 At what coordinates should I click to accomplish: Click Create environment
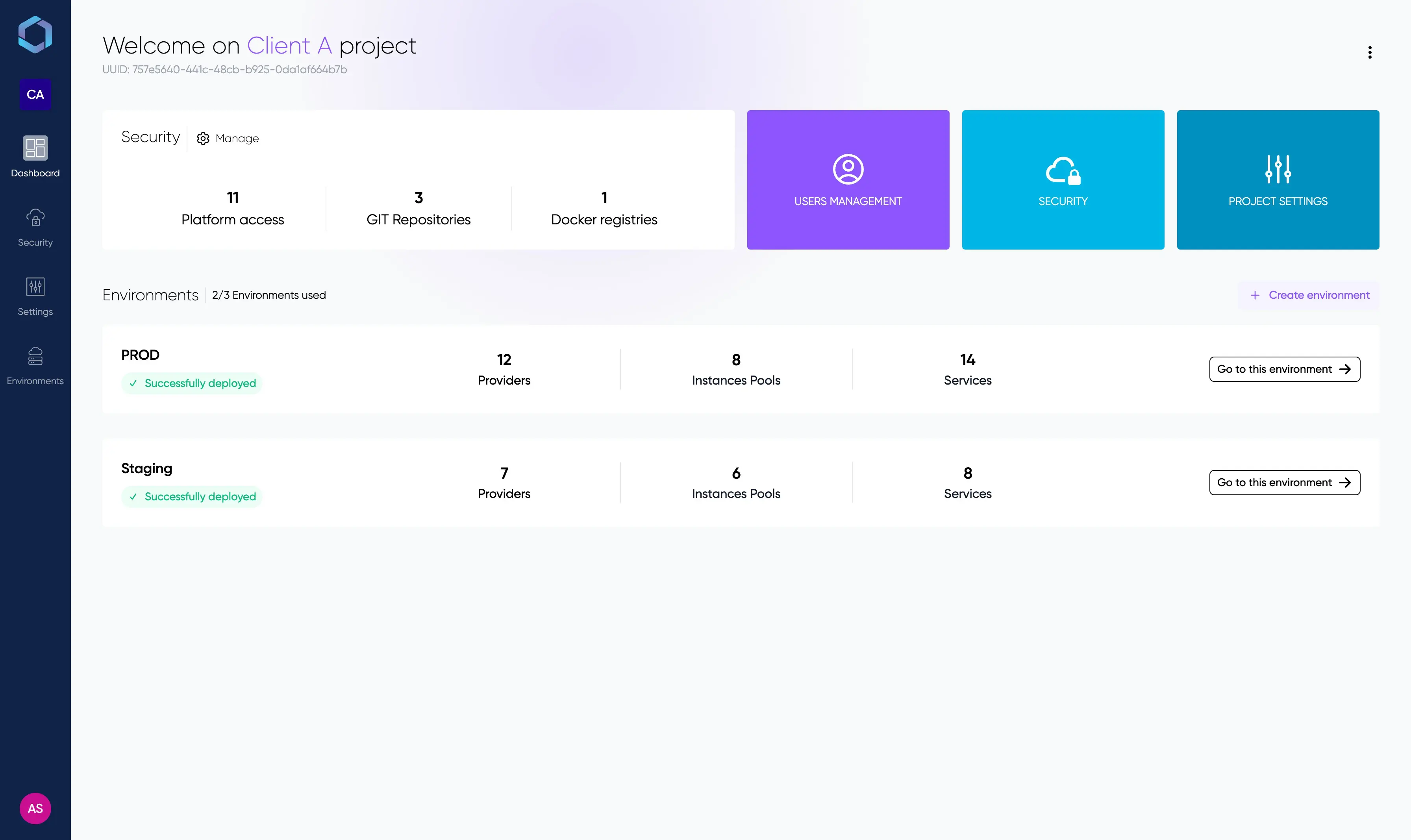point(1309,295)
